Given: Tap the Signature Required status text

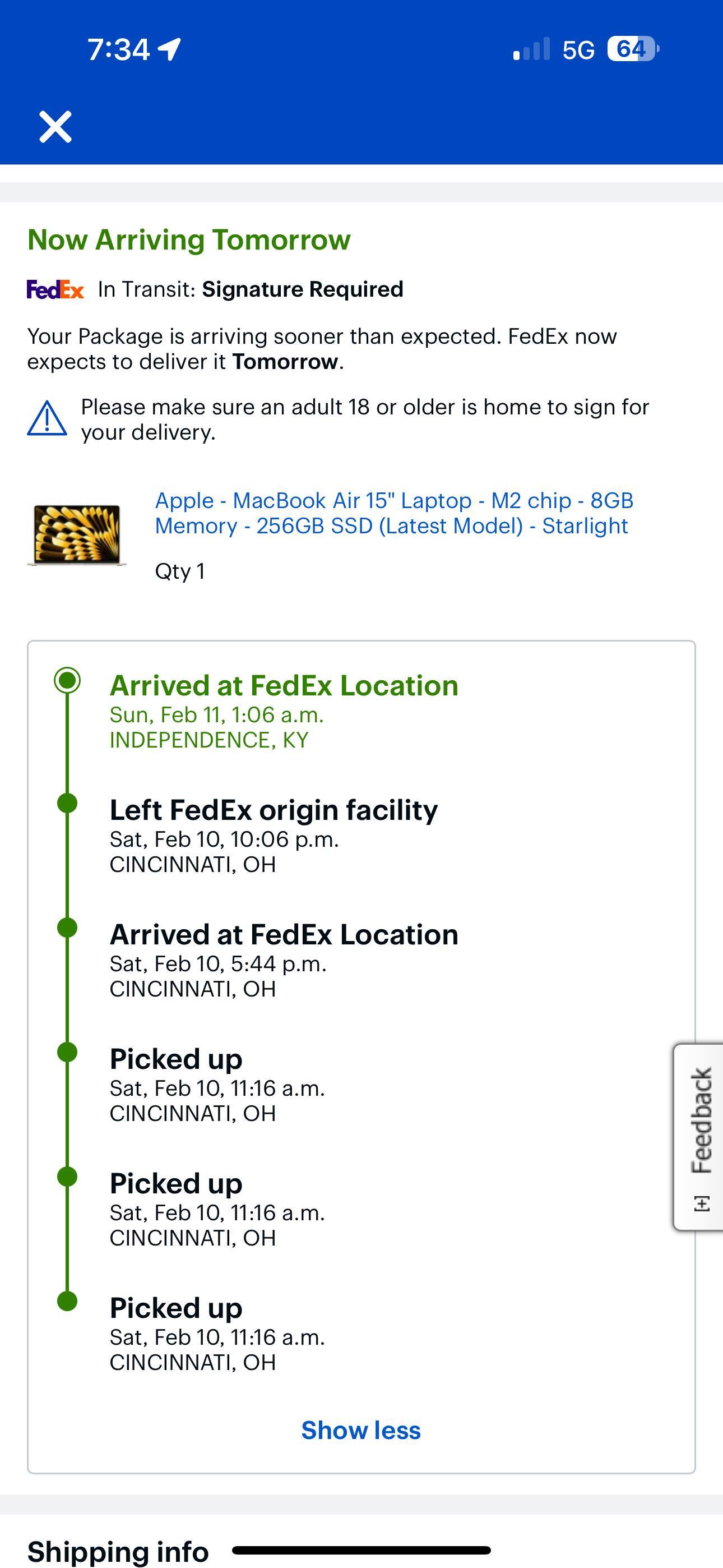Looking at the screenshot, I should click(x=303, y=290).
